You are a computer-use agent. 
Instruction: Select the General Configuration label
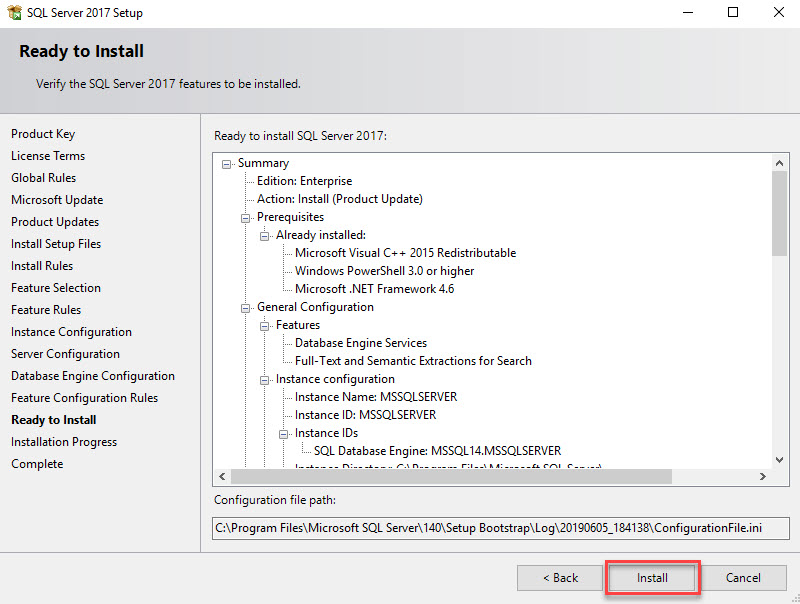click(315, 307)
